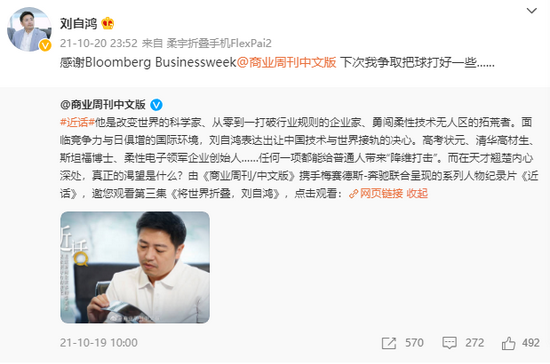Viewport: 550px width, 364px height.
Task: Collapse the post text with 收起
Action: point(417,194)
